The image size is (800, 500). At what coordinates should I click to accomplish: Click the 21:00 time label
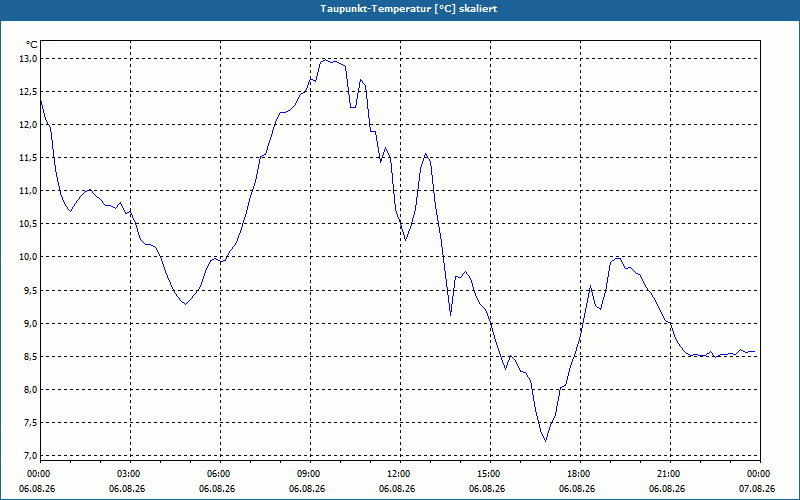[670, 474]
